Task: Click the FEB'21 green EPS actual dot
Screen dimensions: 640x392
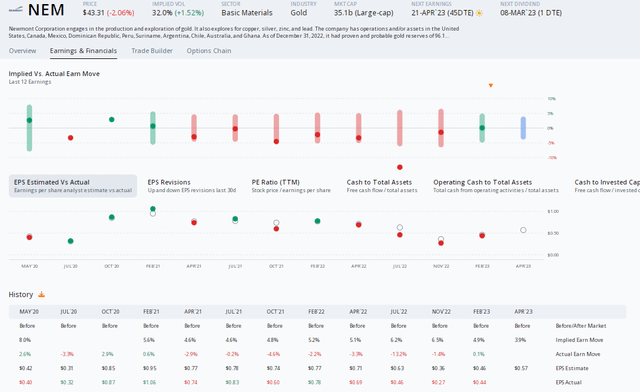Action: (x=153, y=209)
